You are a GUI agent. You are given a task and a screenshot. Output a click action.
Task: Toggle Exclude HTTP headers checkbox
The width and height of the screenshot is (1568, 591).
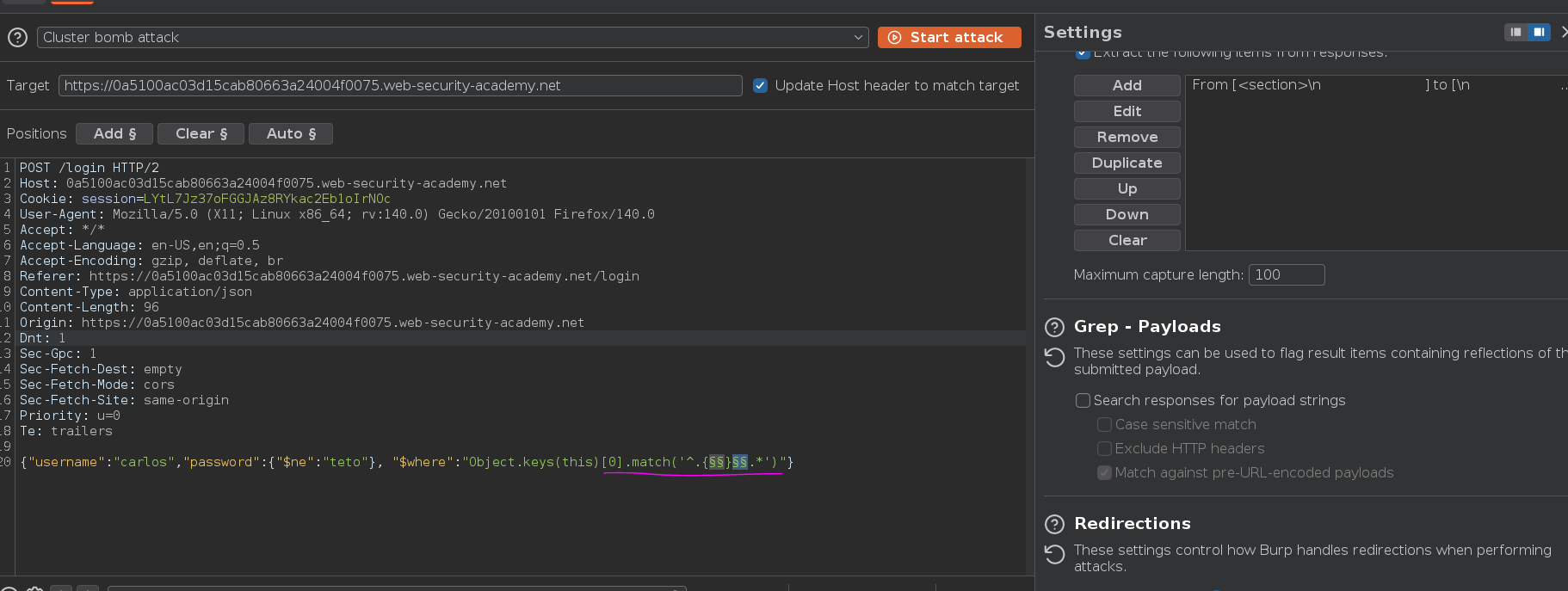pyautogui.click(x=1104, y=448)
